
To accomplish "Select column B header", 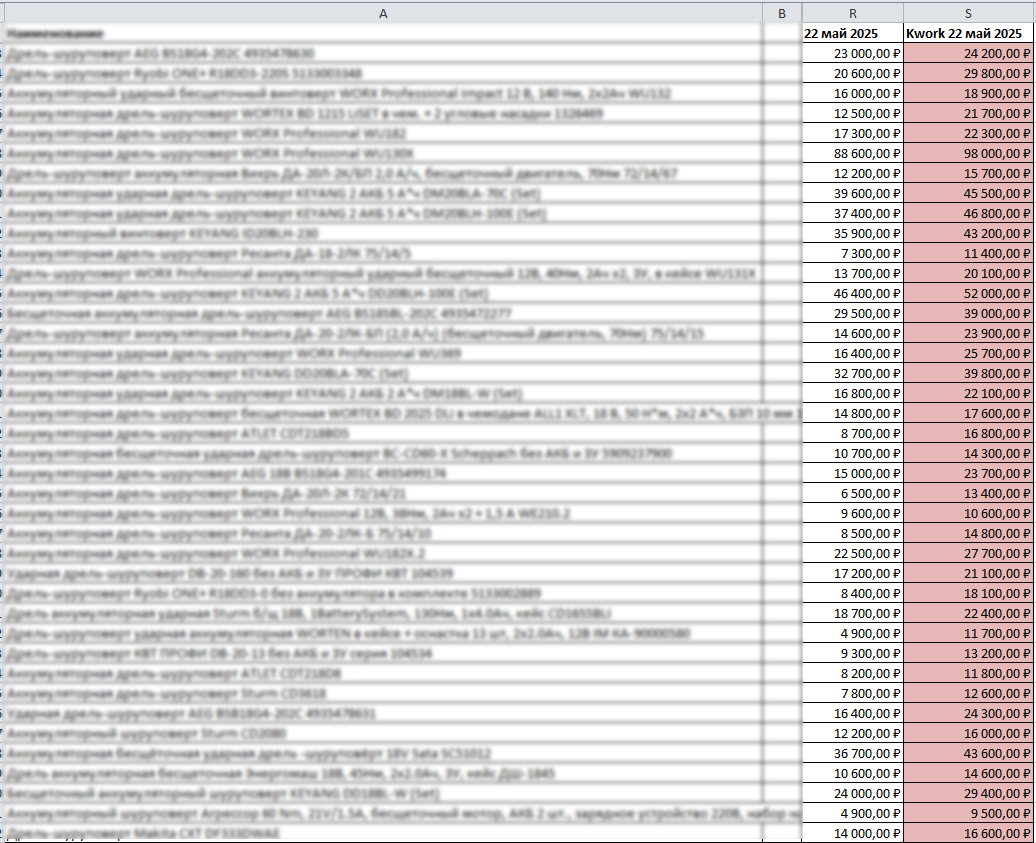I will tap(782, 13).
